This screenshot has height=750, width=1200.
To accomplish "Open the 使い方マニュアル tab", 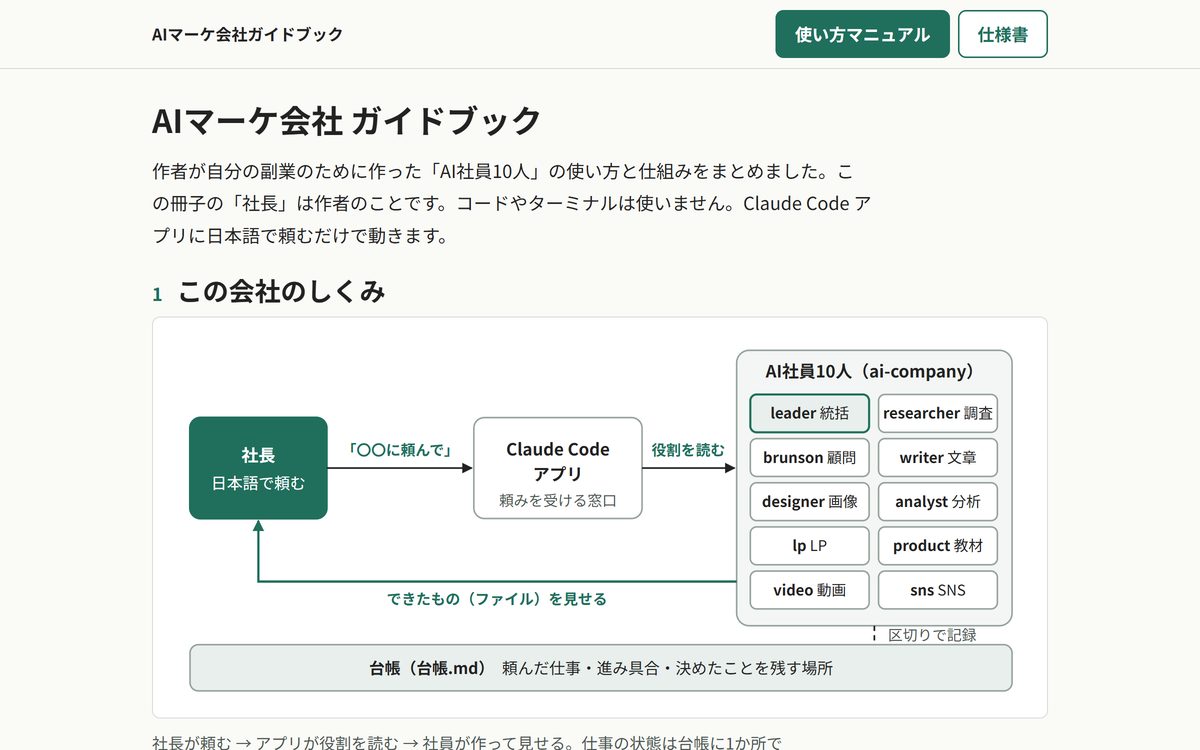I will pos(862,34).
